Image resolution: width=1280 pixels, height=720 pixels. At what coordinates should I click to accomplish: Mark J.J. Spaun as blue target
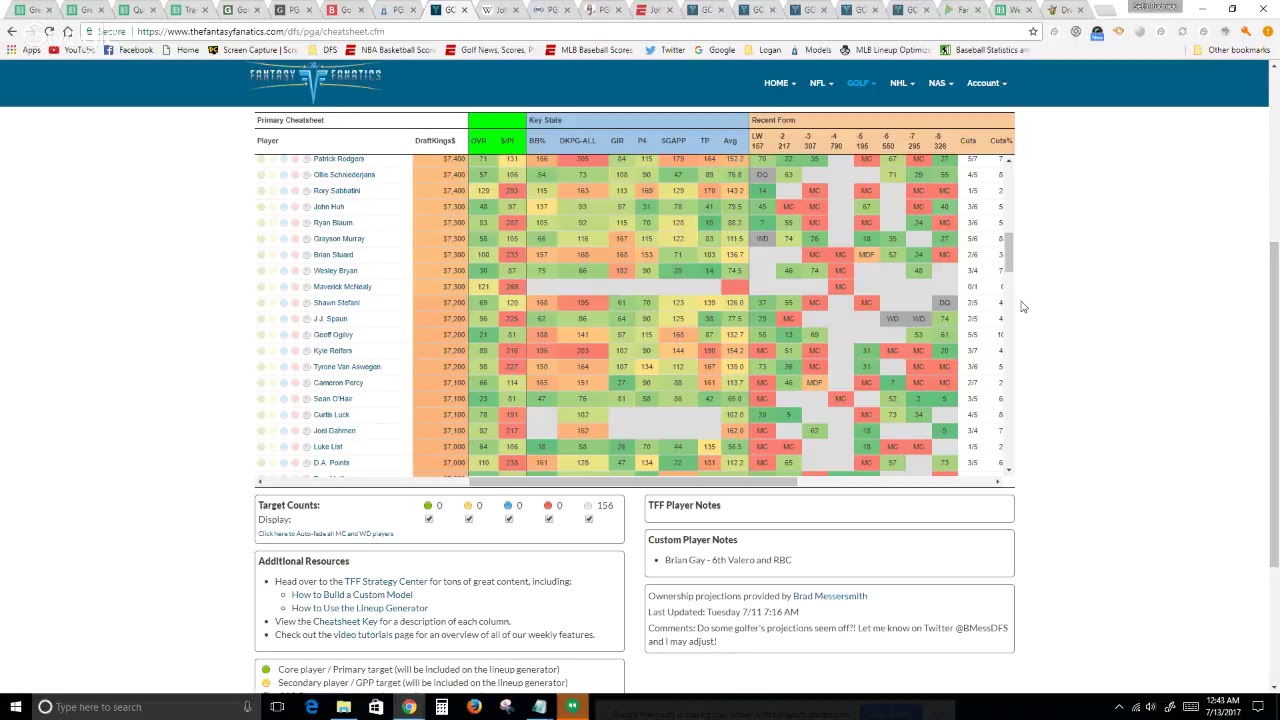(284, 319)
